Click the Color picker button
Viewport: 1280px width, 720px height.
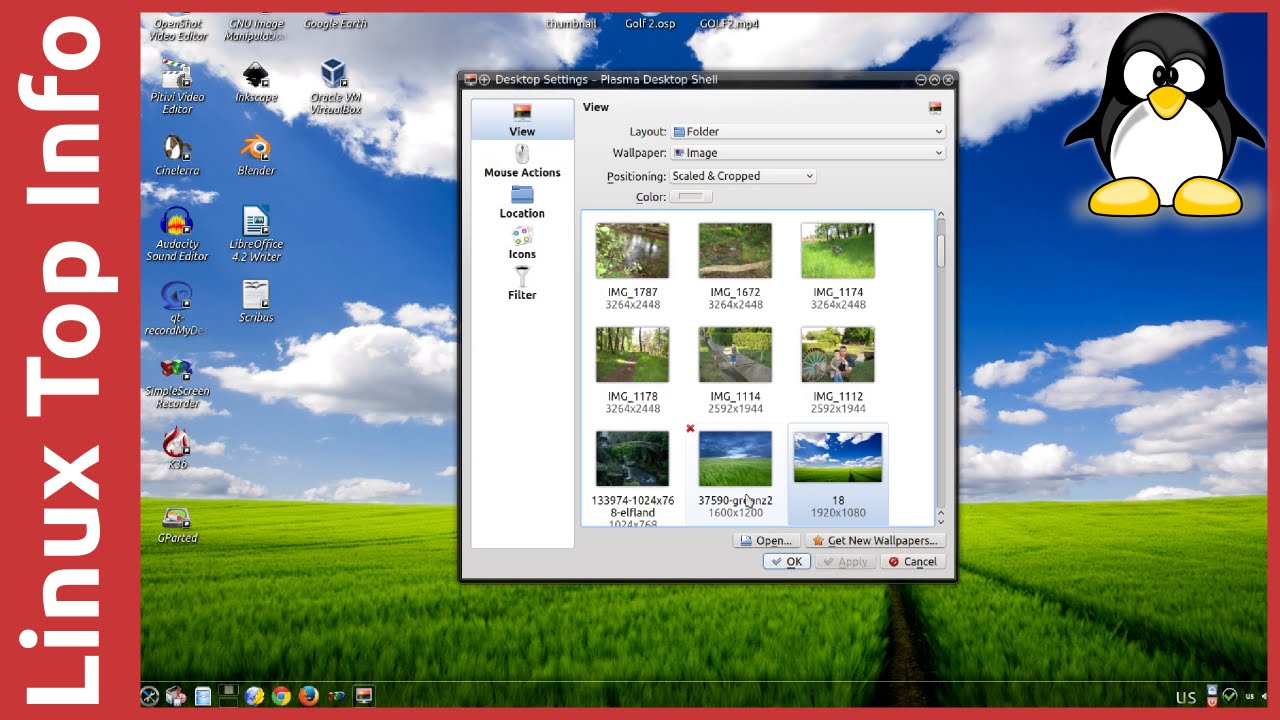[x=691, y=197]
